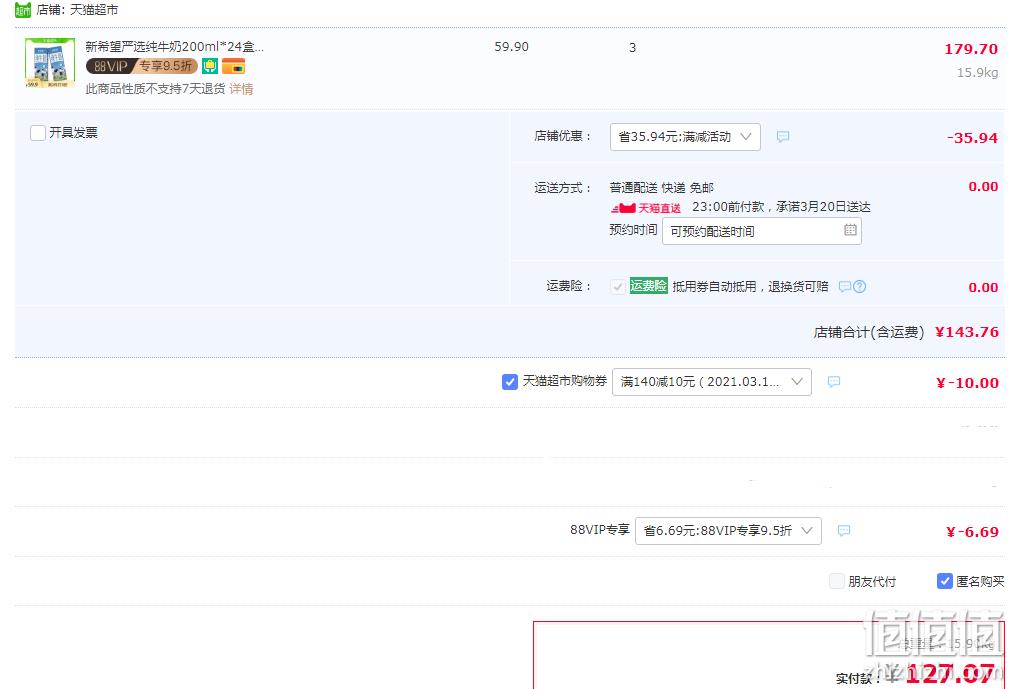Image resolution: width=1013 pixels, height=689 pixels.
Task: Click the green 运费险 badge
Action: [x=649, y=286]
